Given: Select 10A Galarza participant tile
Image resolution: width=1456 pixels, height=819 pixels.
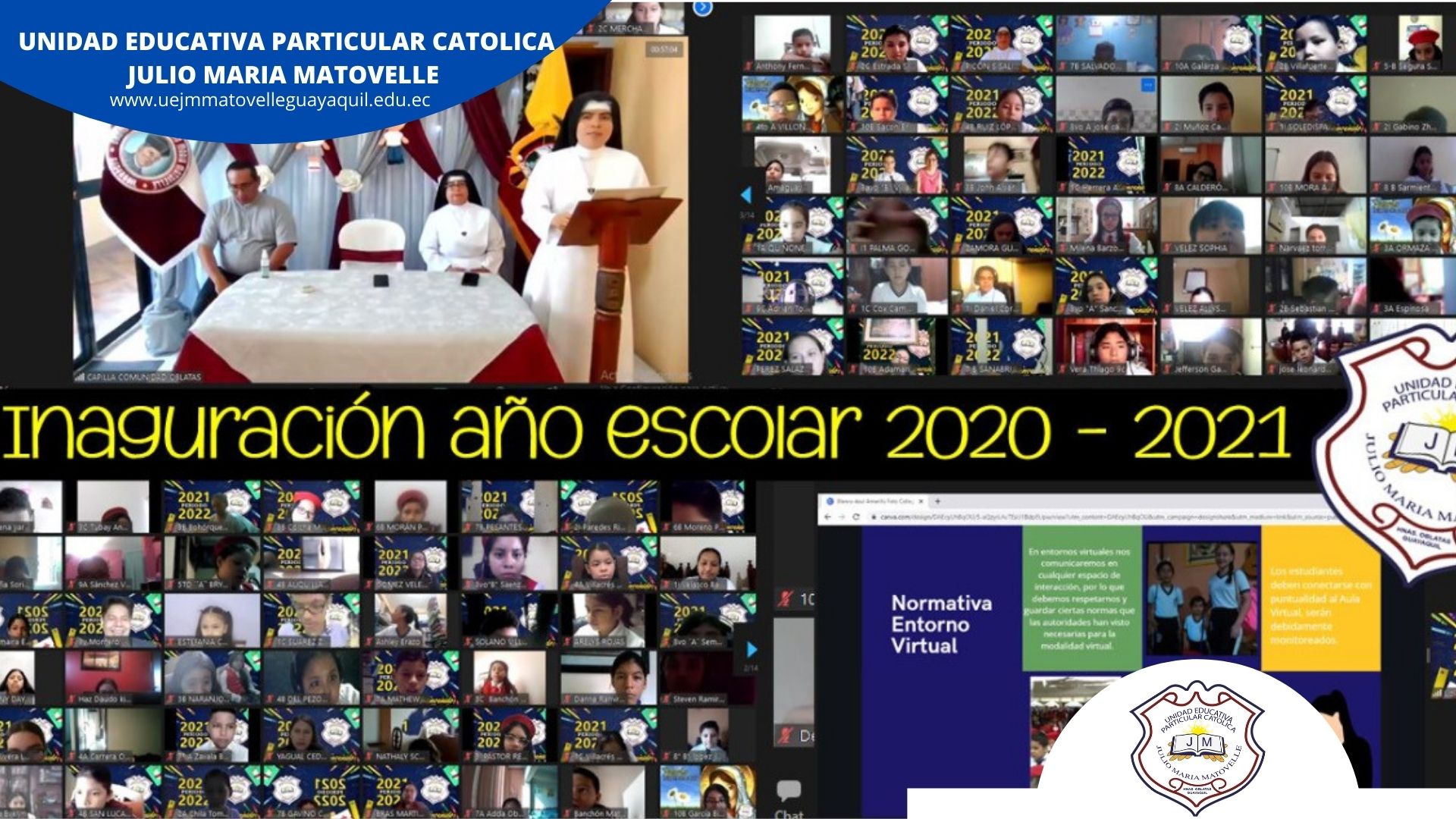Looking at the screenshot, I should tap(1210, 43).
